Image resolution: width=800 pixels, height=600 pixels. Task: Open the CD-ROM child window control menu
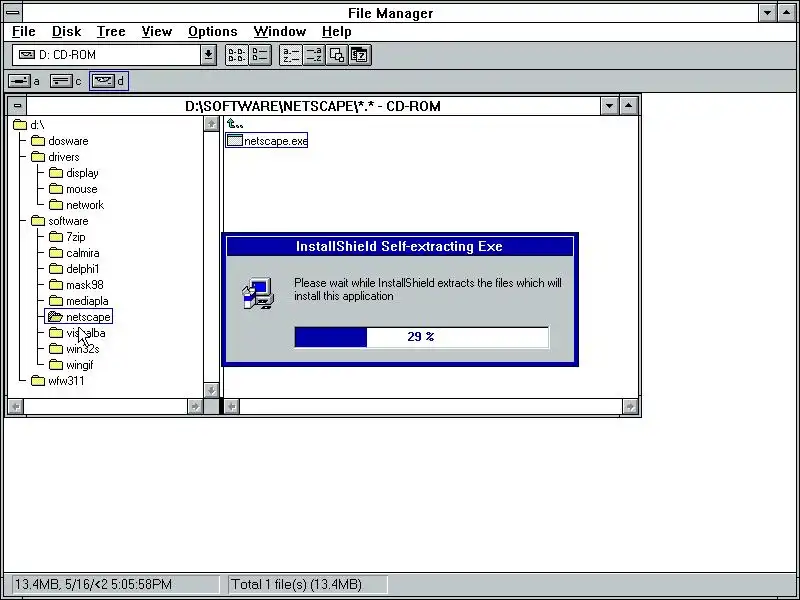pos(17,106)
